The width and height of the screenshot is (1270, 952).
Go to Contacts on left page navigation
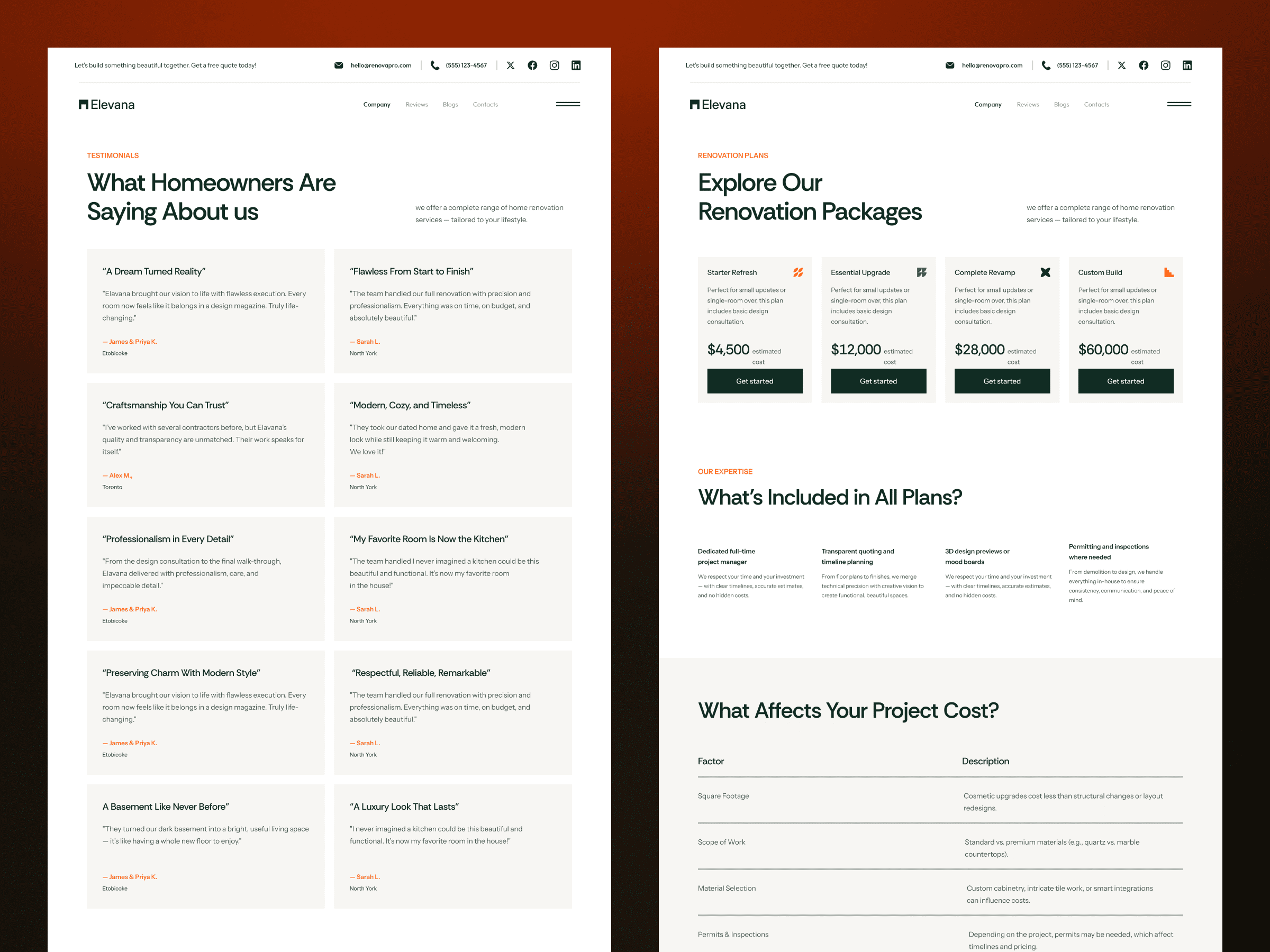click(485, 104)
